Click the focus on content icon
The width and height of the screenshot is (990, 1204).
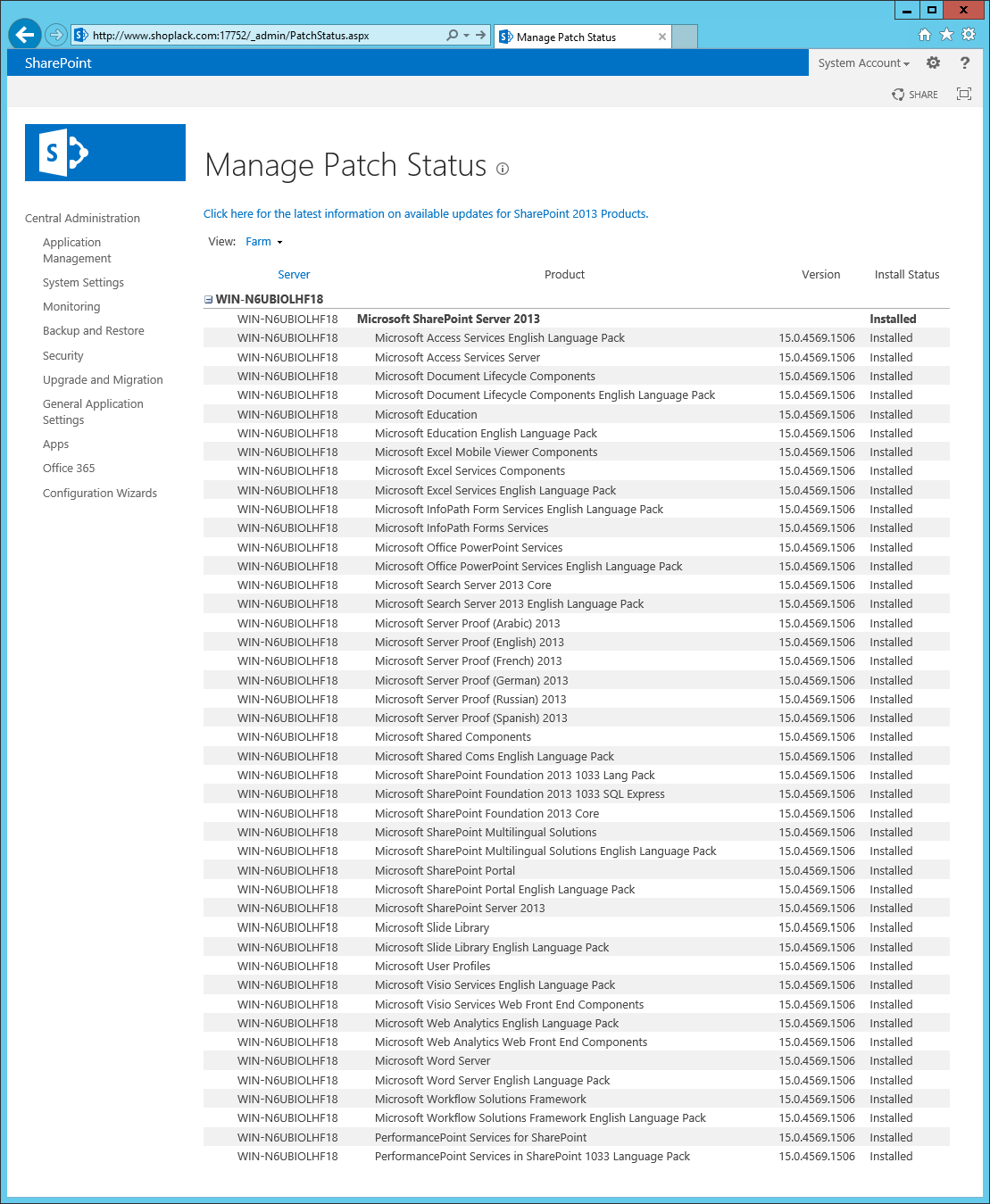coord(964,94)
